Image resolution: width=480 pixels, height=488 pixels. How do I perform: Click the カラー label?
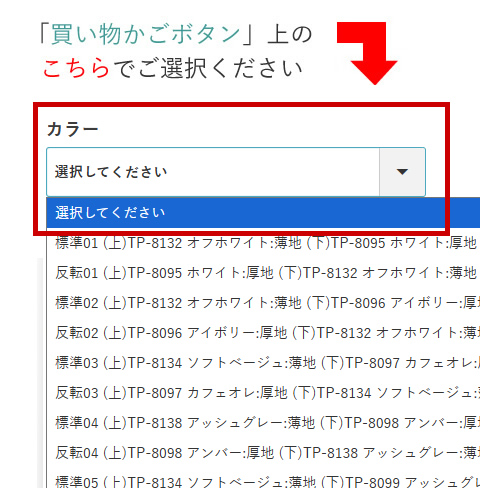tap(73, 129)
